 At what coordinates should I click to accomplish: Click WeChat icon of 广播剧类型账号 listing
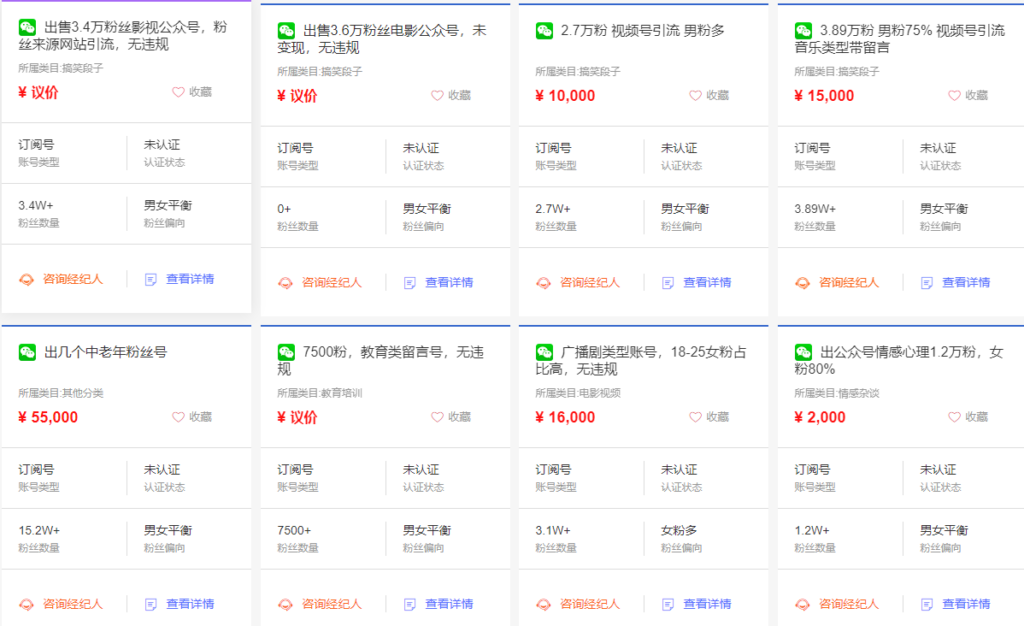coord(544,352)
